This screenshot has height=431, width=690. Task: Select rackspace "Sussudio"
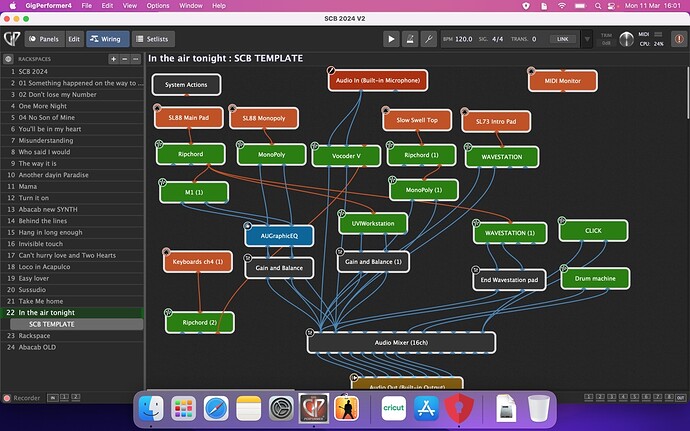(72, 290)
